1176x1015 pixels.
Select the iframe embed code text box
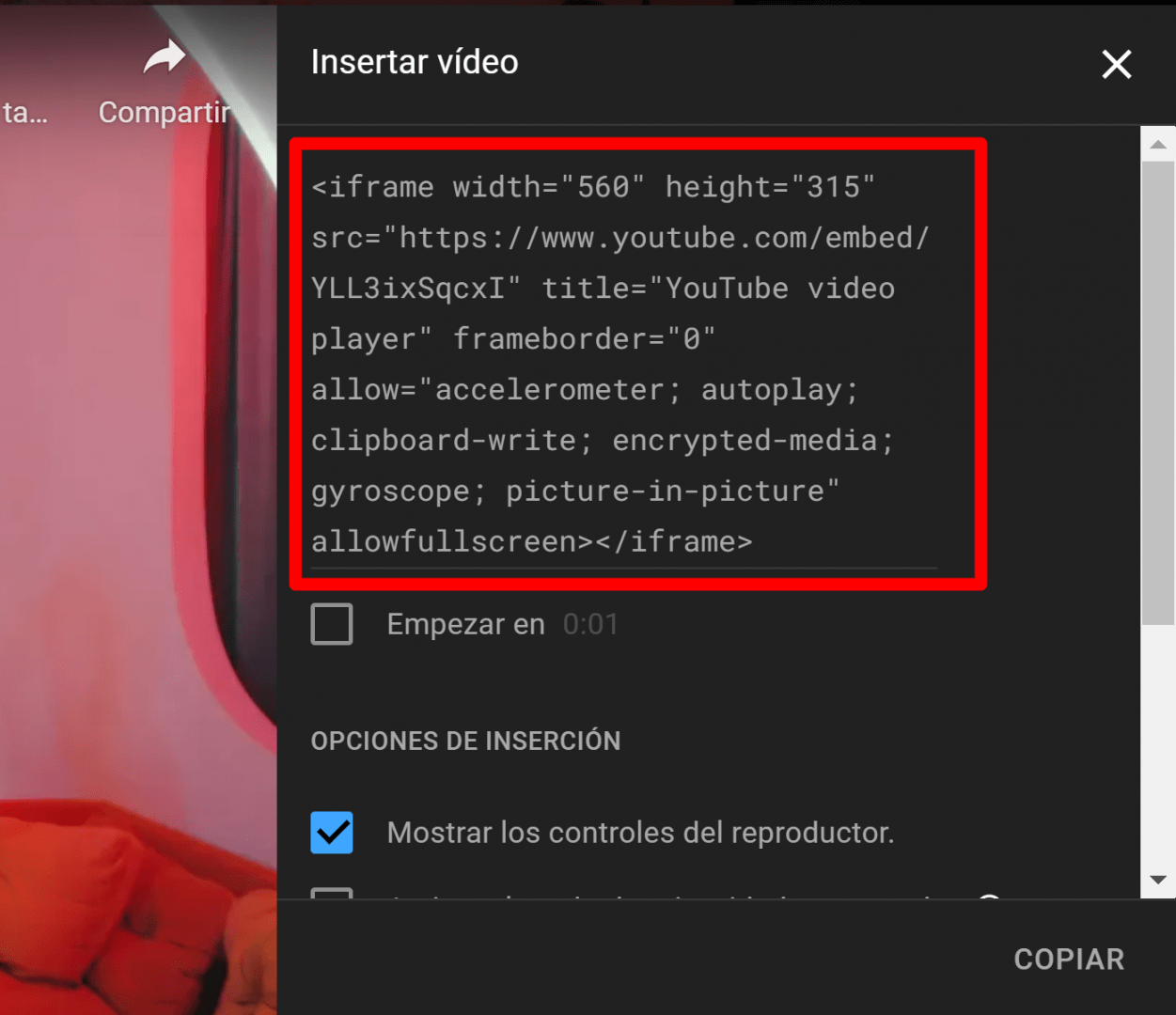(x=624, y=365)
